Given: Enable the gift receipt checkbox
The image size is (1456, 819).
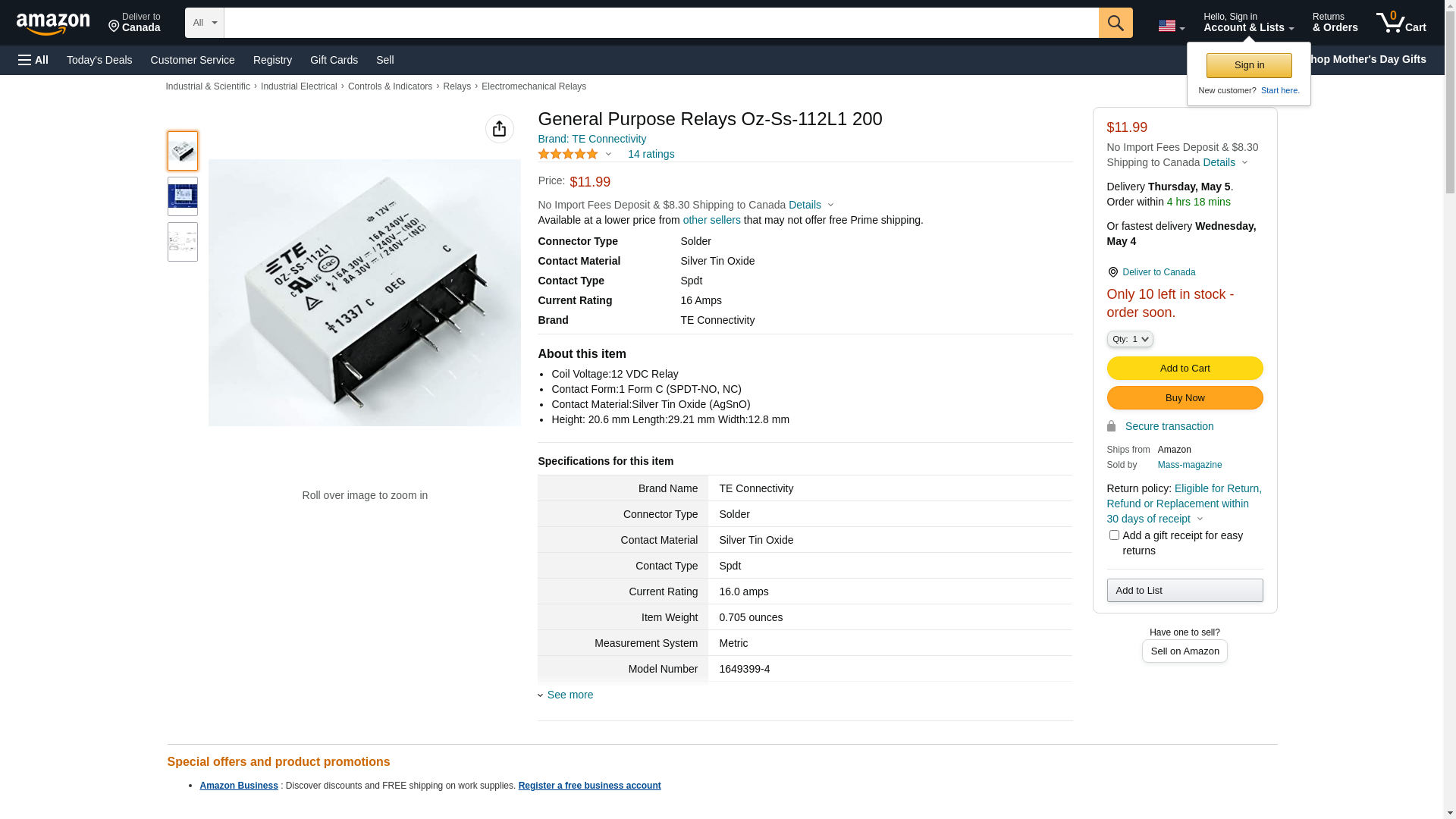Looking at the screenshot, I should pos(1114,535).
